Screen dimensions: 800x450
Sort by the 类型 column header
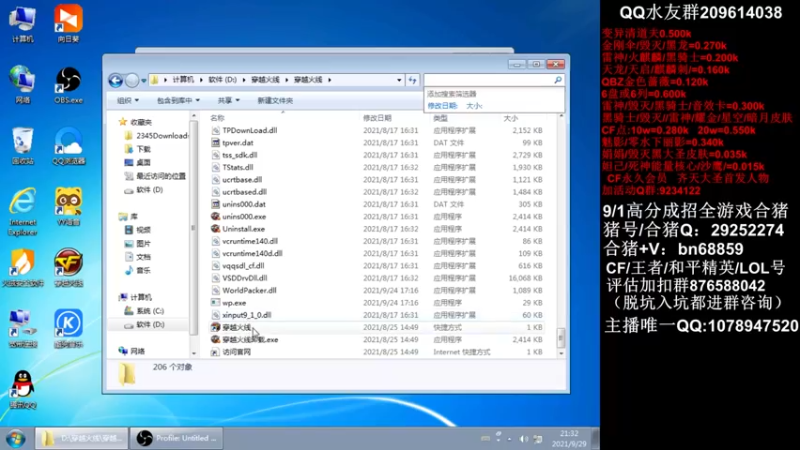click(x=440, y=118)
